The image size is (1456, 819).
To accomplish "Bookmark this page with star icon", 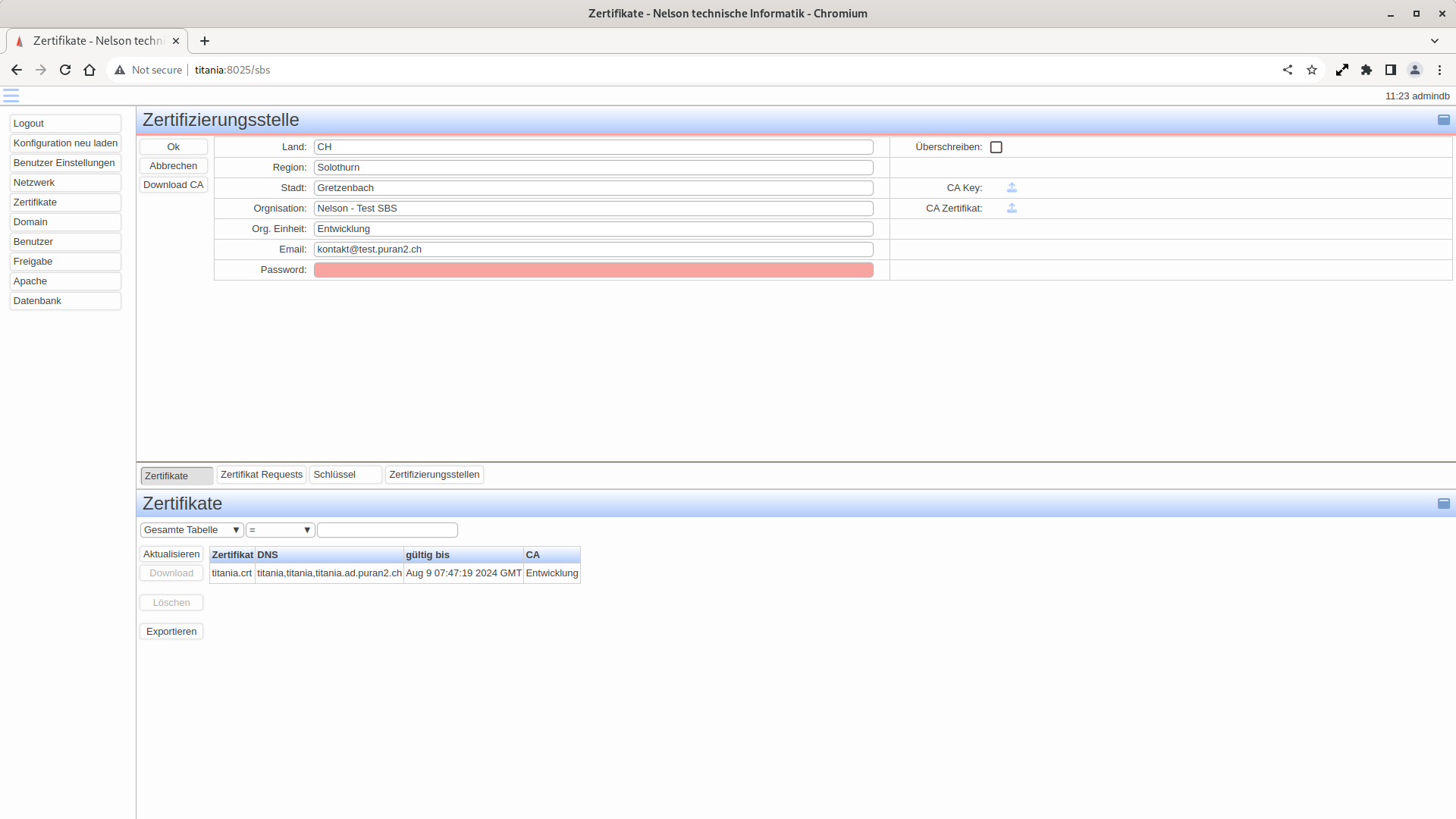I will click(x=1312, y=70).
